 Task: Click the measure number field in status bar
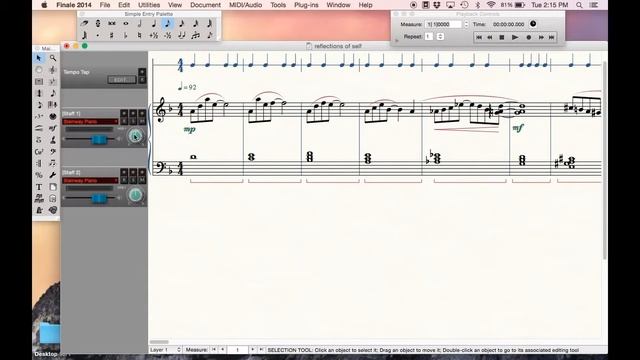point(237,350)
